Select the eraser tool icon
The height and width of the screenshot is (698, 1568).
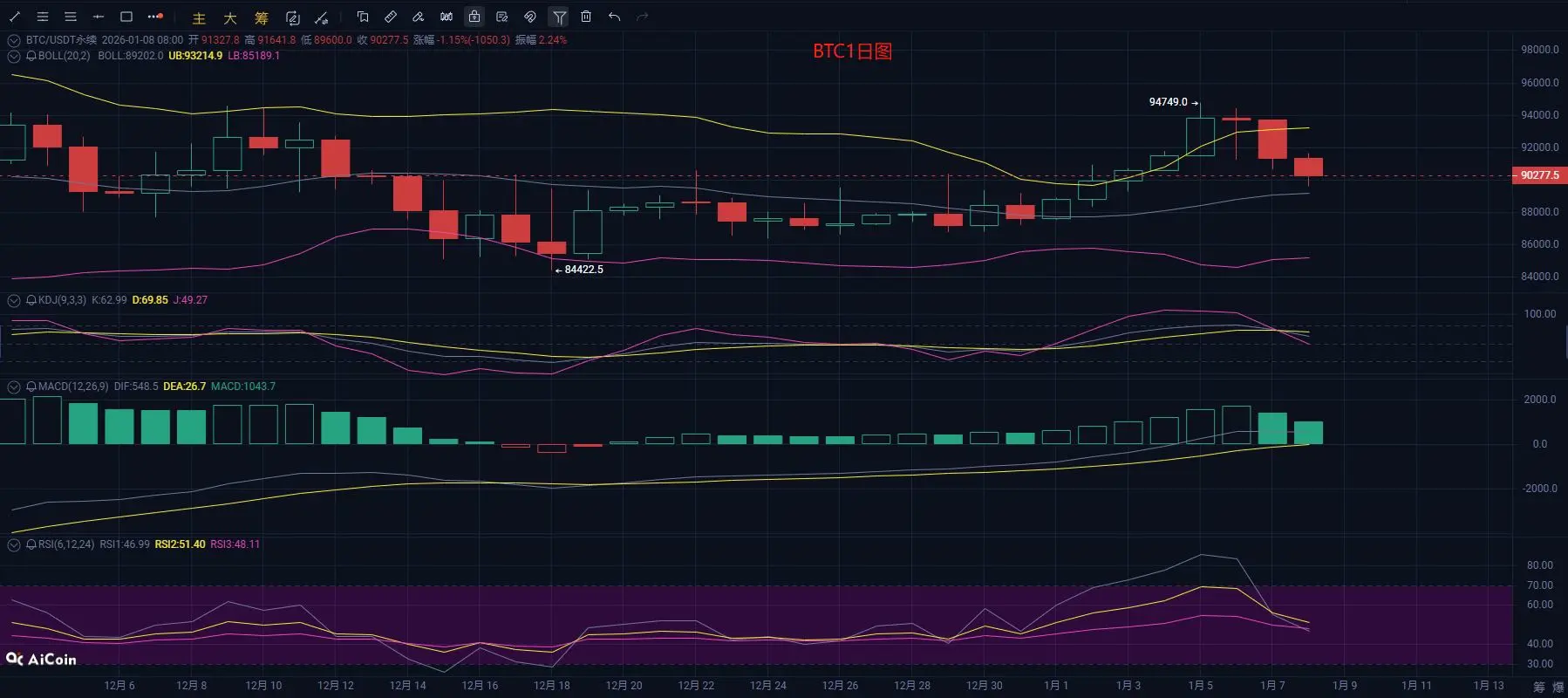(419, 17)
